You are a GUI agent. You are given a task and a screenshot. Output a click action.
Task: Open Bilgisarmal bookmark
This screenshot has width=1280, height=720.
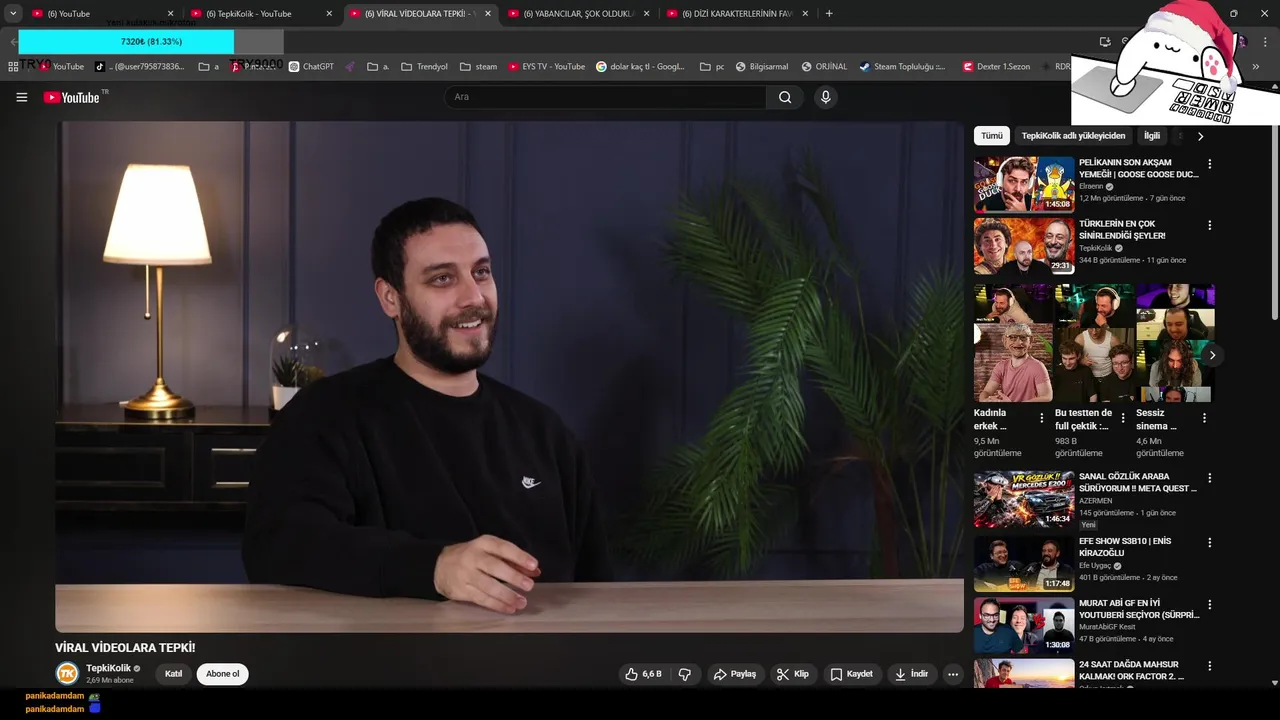point(762,67)
